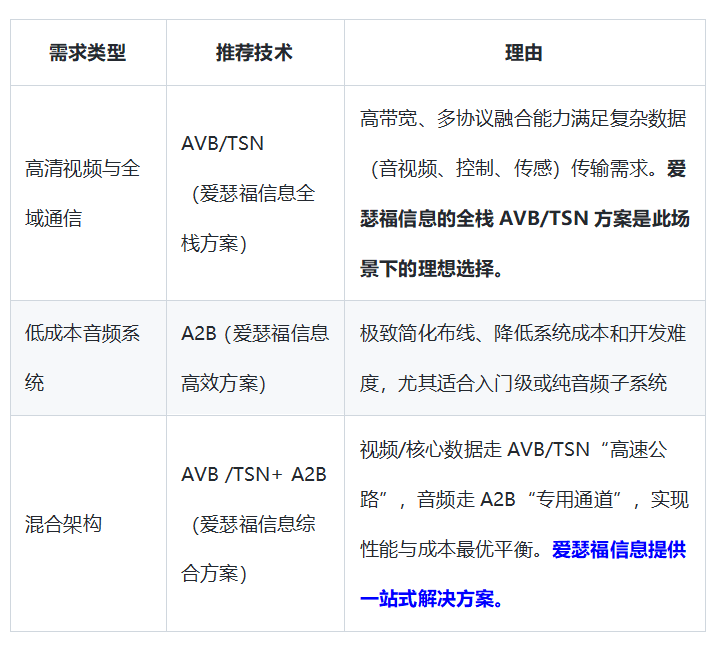
Task: Select the A2B（爱瑟福信息高效方案）cell
Action: pyautogui.click(x=255, y=358)
